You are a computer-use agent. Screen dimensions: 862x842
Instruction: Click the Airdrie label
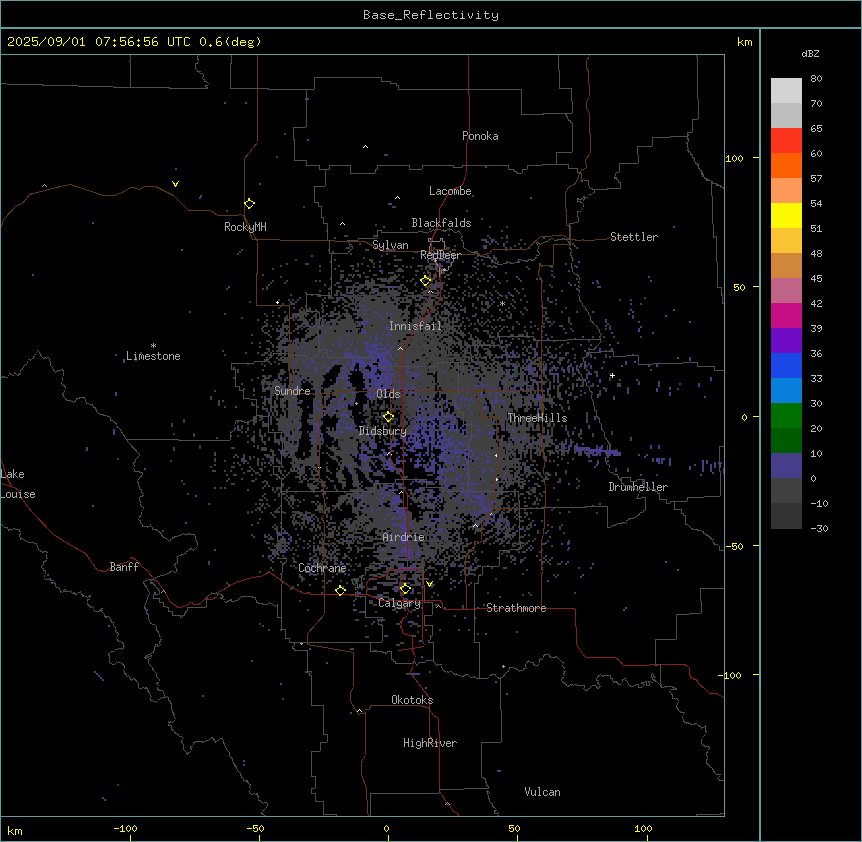pyautogui.click(x=404, y=537)
